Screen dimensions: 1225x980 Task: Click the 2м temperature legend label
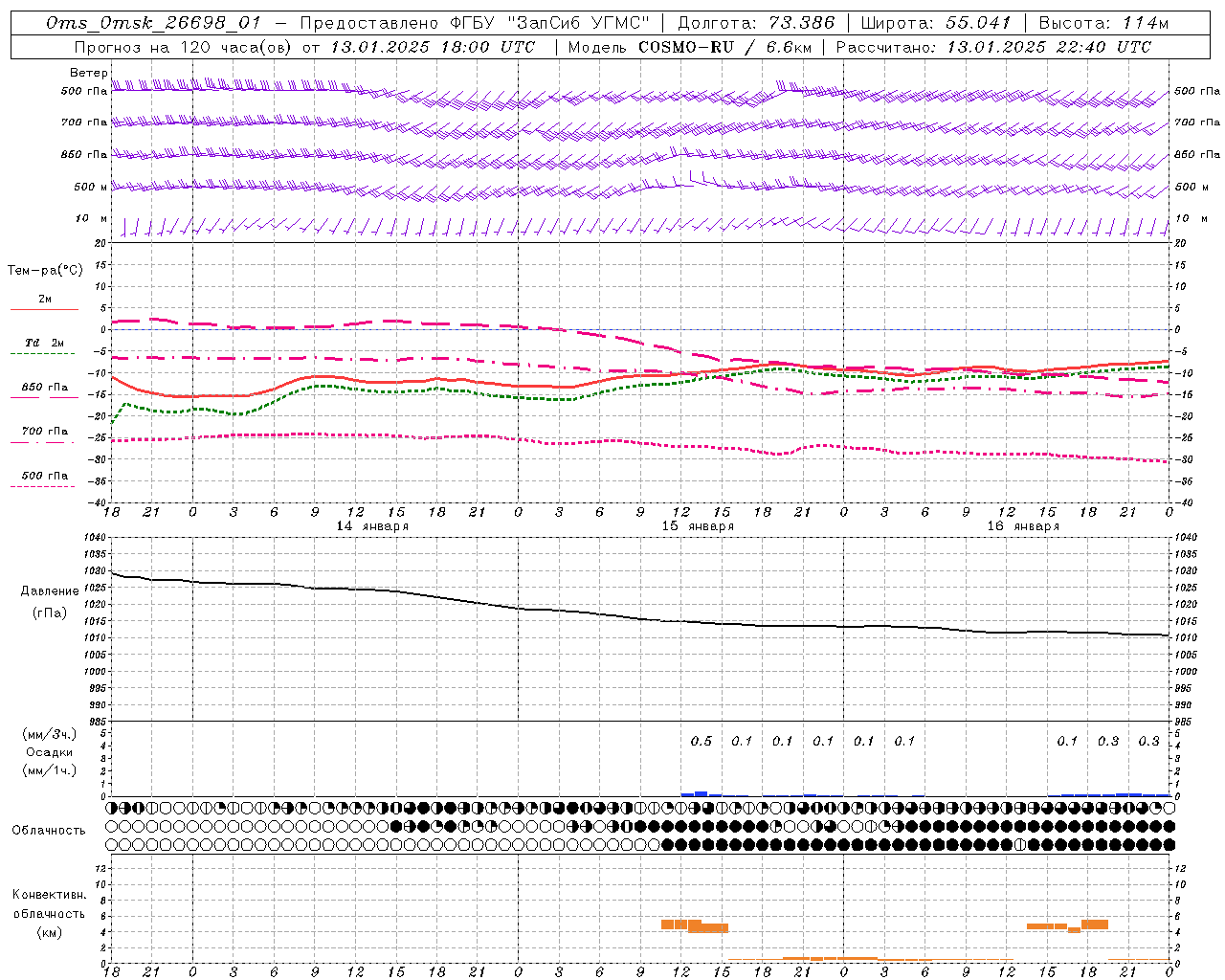[x=45, y=299]
